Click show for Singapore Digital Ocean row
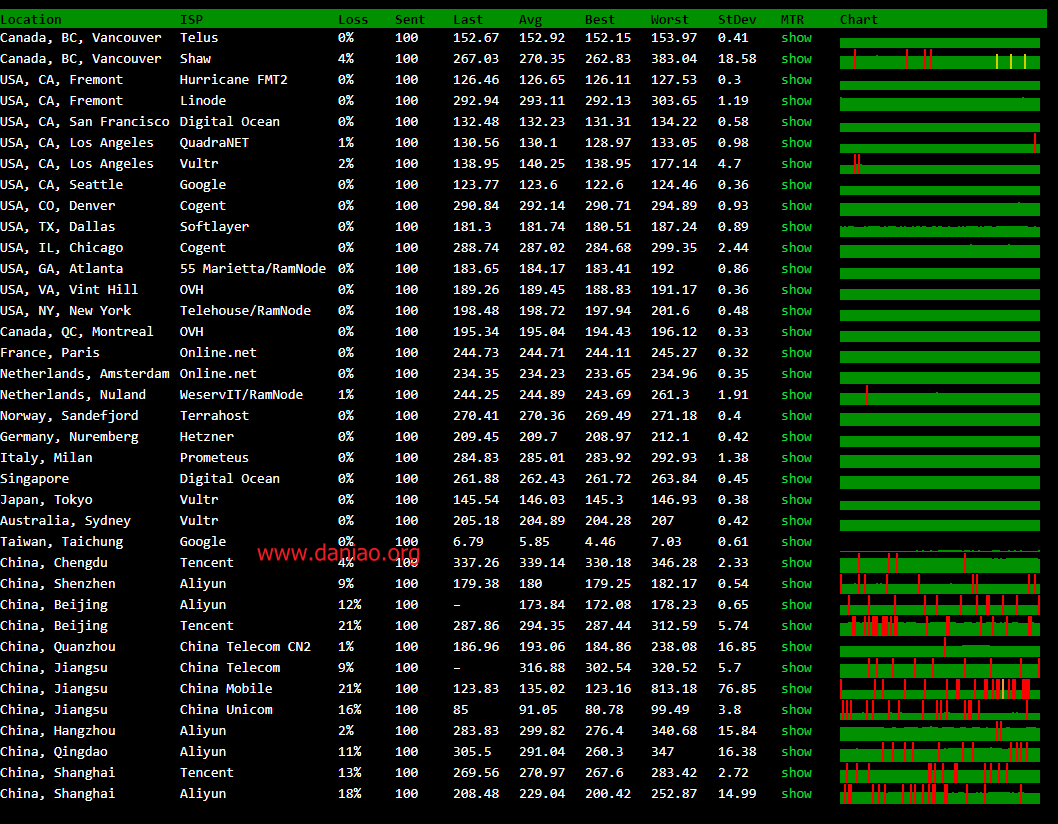This screenshot has width=1058, height=824. (x=796, y=478)
